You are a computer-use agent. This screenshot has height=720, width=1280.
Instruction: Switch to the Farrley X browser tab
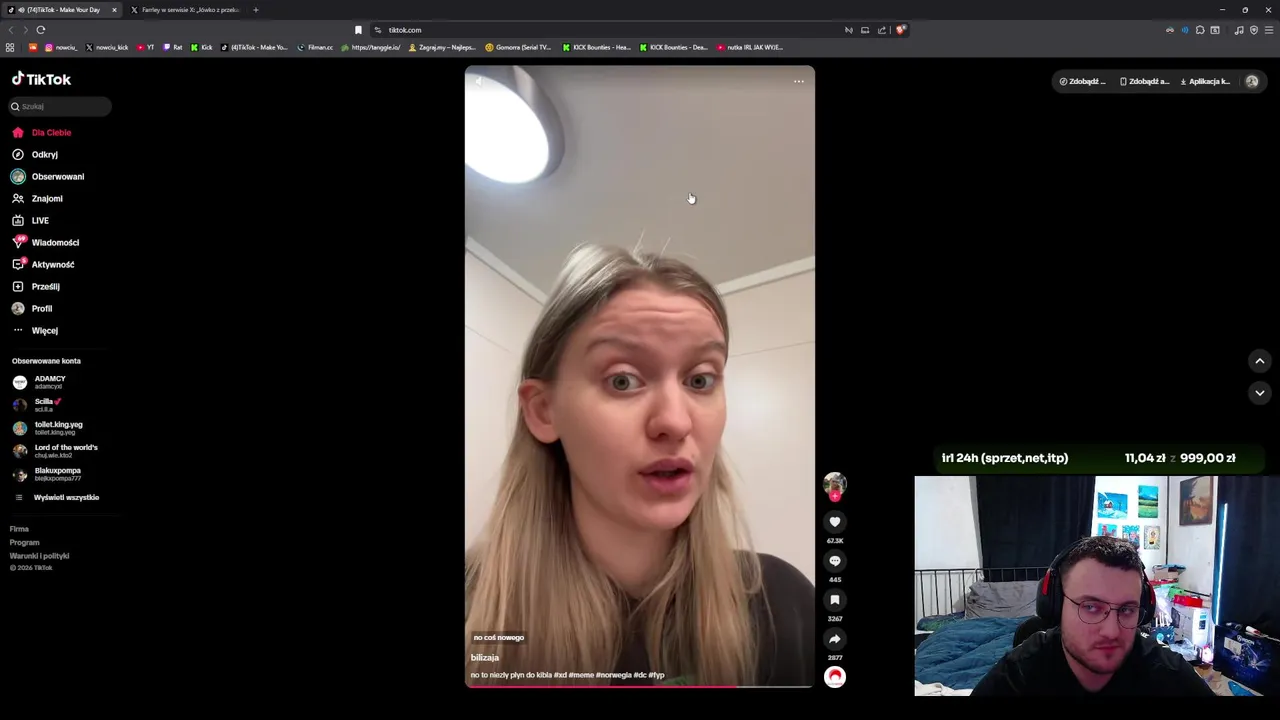pos(185,10)
